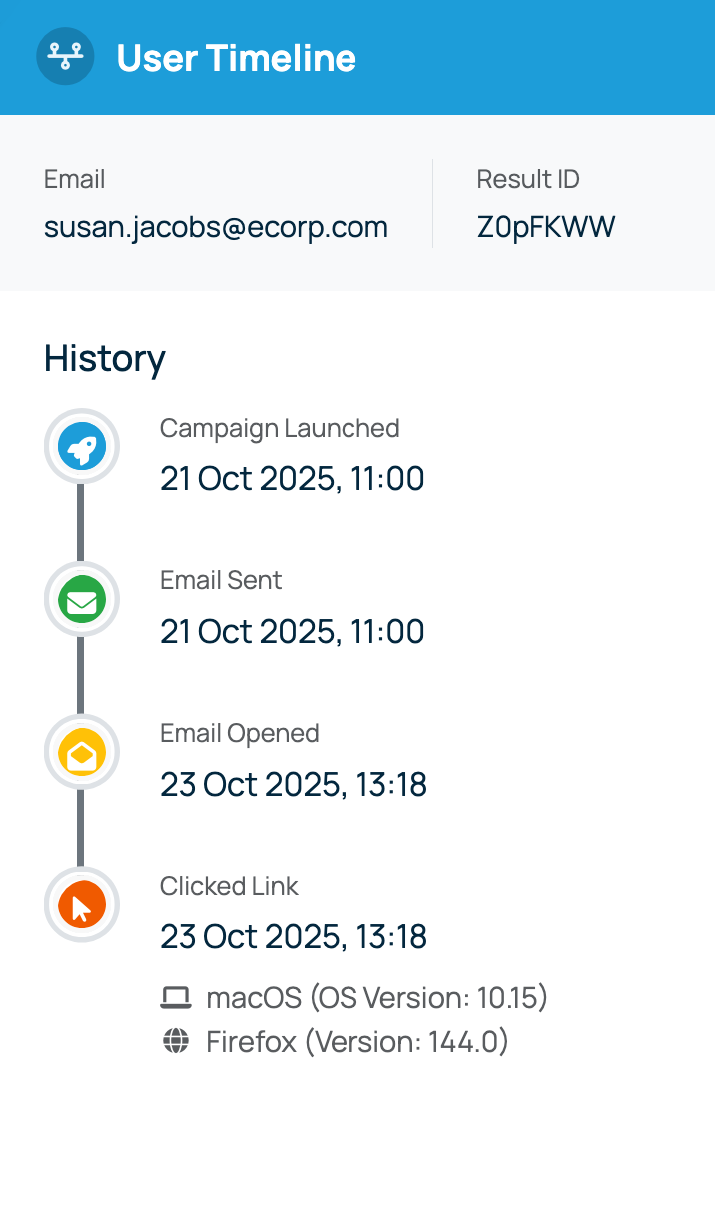Click the Result ID field label
Viewport: 715px width, 1224px height.
click(528, 180)
